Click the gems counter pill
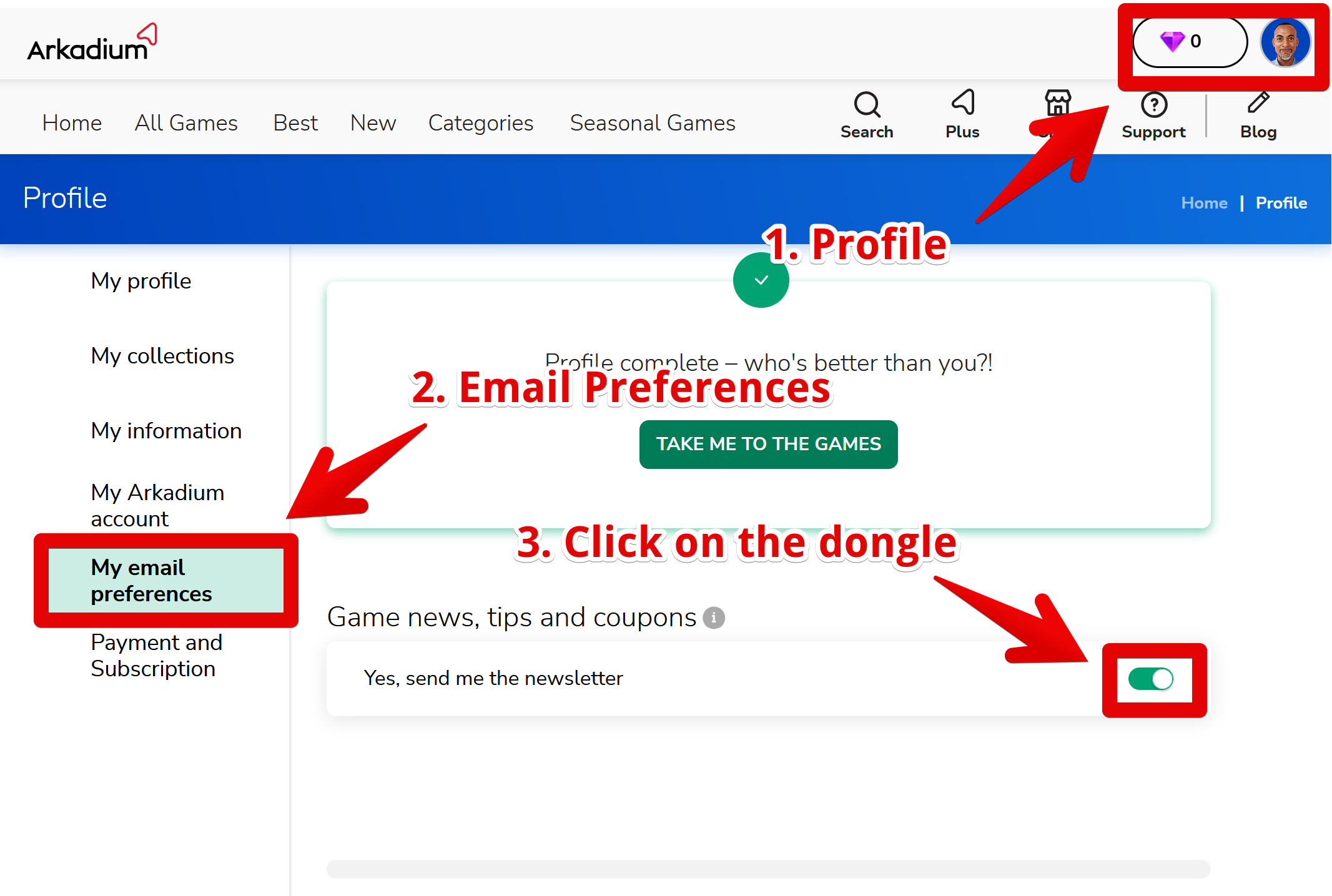Screen dimensions: 1332x896 tap(1190, 42)
